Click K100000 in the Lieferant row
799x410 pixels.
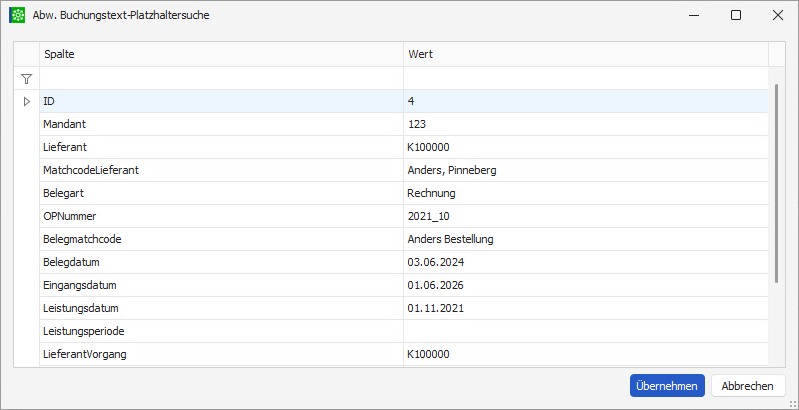click(x=429, y=147)
